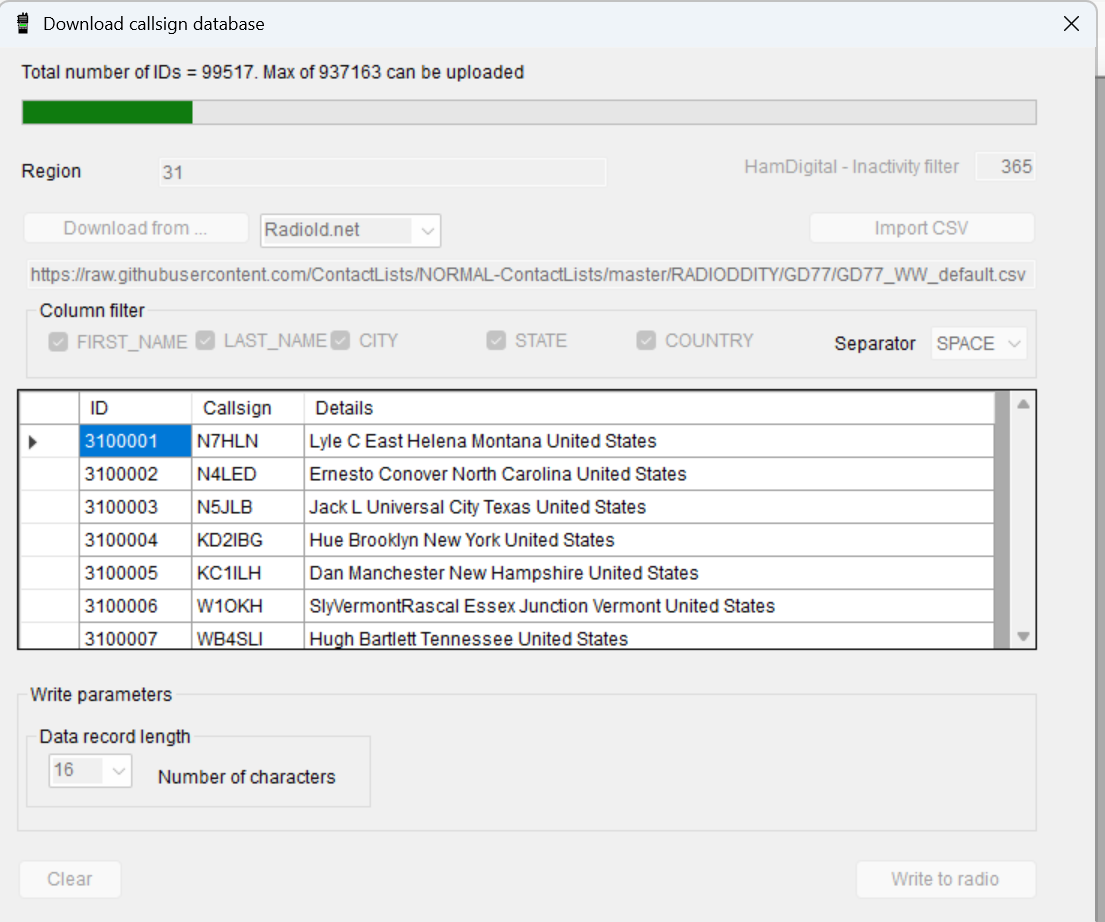Screen dimensions: 1105x922
Task: Close the Download callsign database window
Action: pyautogui.click(x=1071, y=24)
